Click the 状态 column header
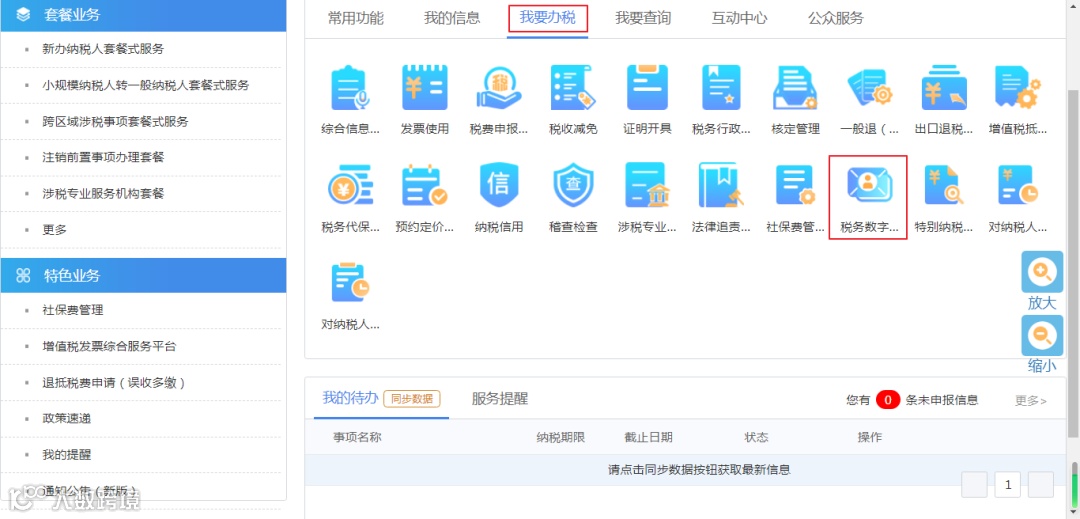 (x=756, y=437)
